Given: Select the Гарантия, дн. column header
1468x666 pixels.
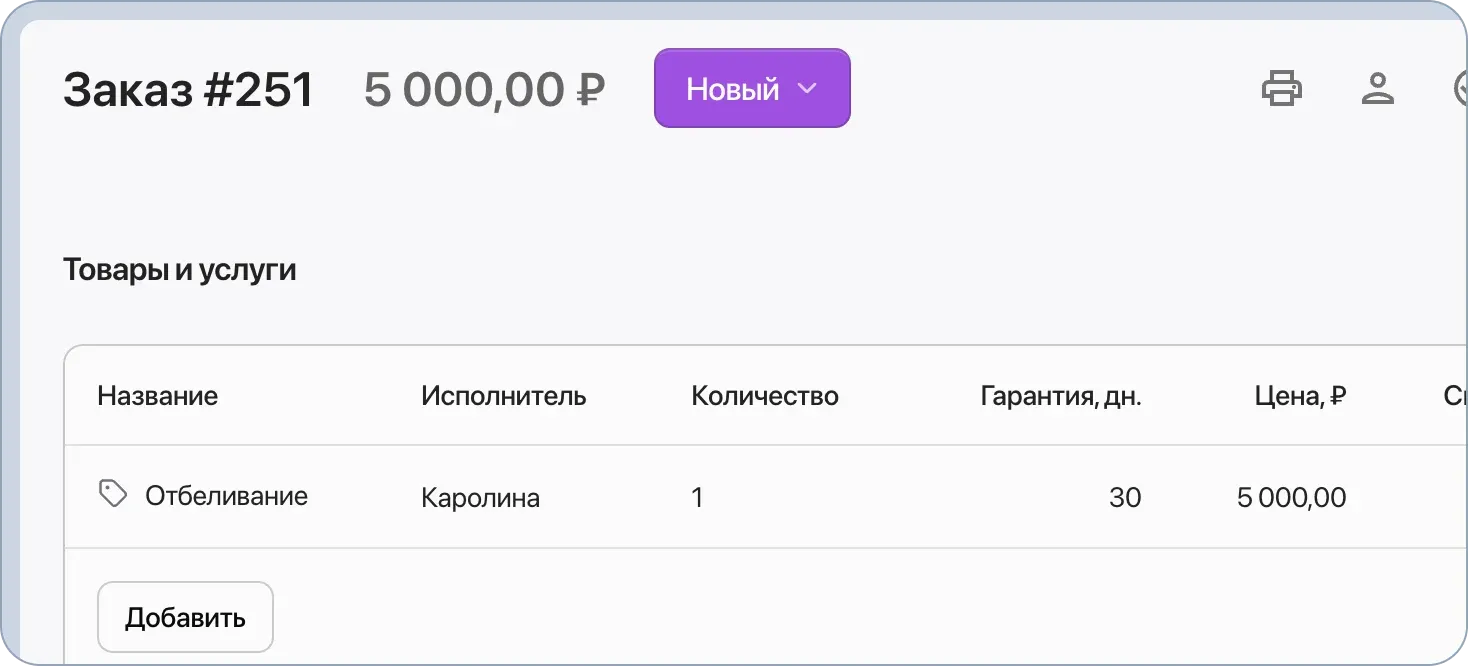Looking at the screenshot, I should pos(1061,395).
